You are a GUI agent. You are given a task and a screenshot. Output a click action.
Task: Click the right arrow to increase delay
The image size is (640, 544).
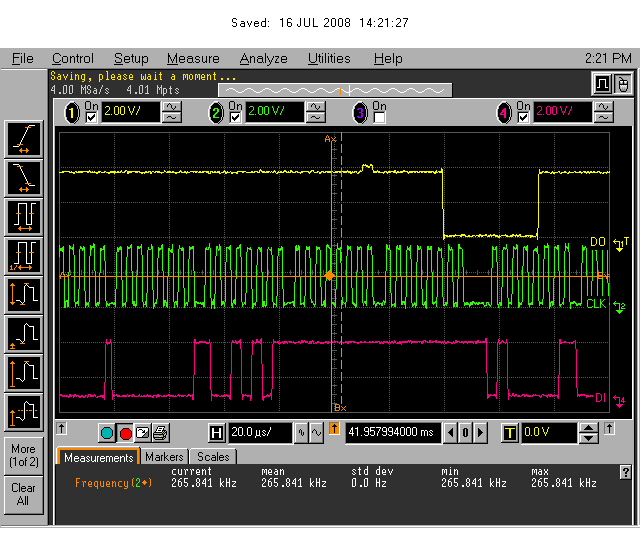pos(480,433)
